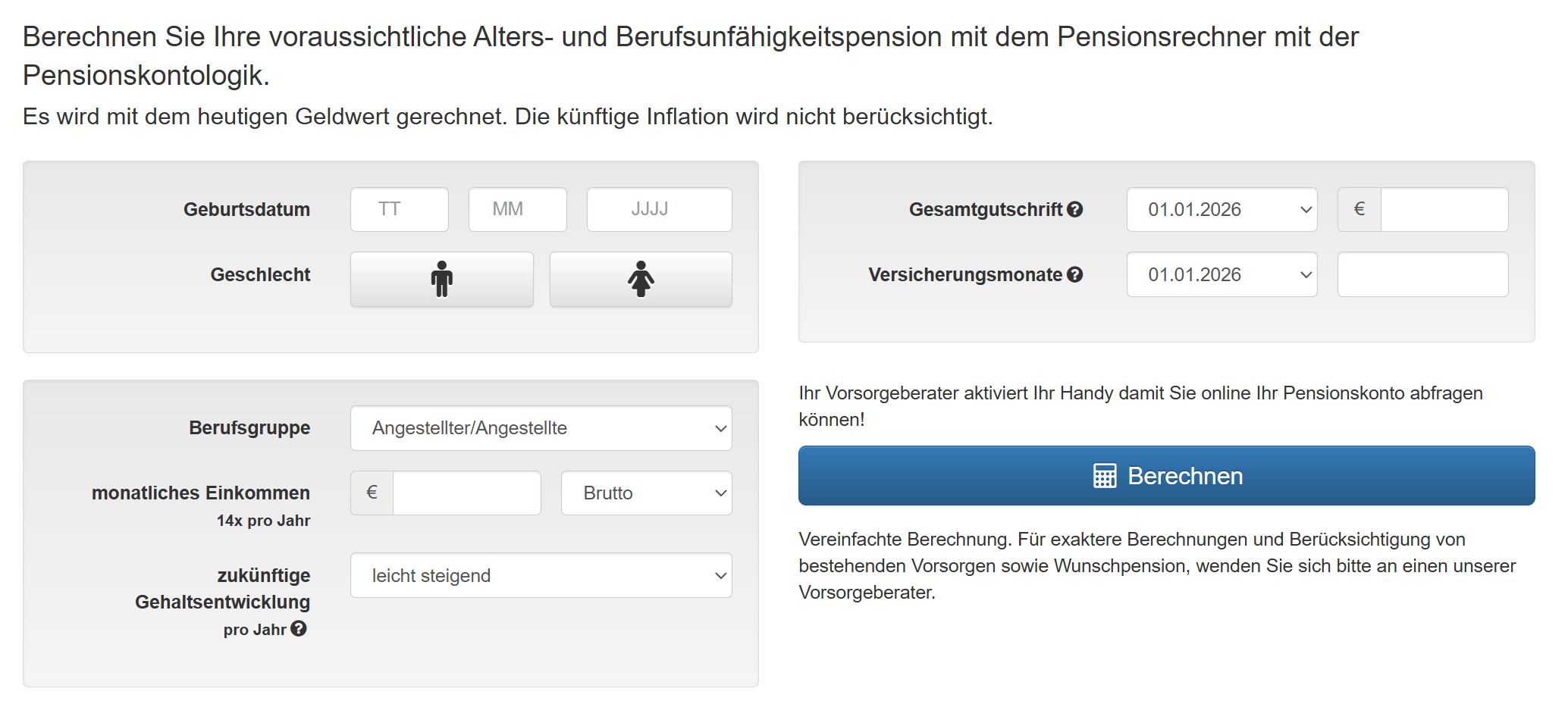Open Gesamtgutschrift date dropdown
This screenshot has height=726, width=1568.
coord(1221,209)
